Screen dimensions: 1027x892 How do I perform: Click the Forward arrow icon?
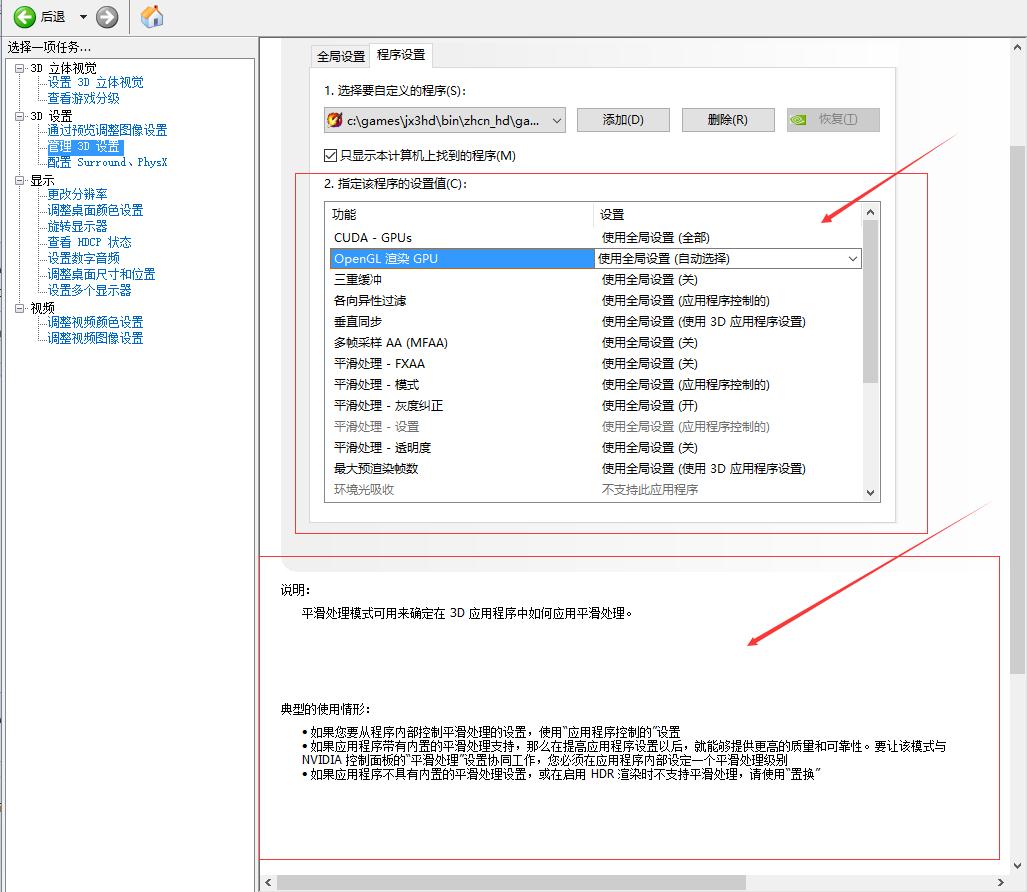click(107, 17)
